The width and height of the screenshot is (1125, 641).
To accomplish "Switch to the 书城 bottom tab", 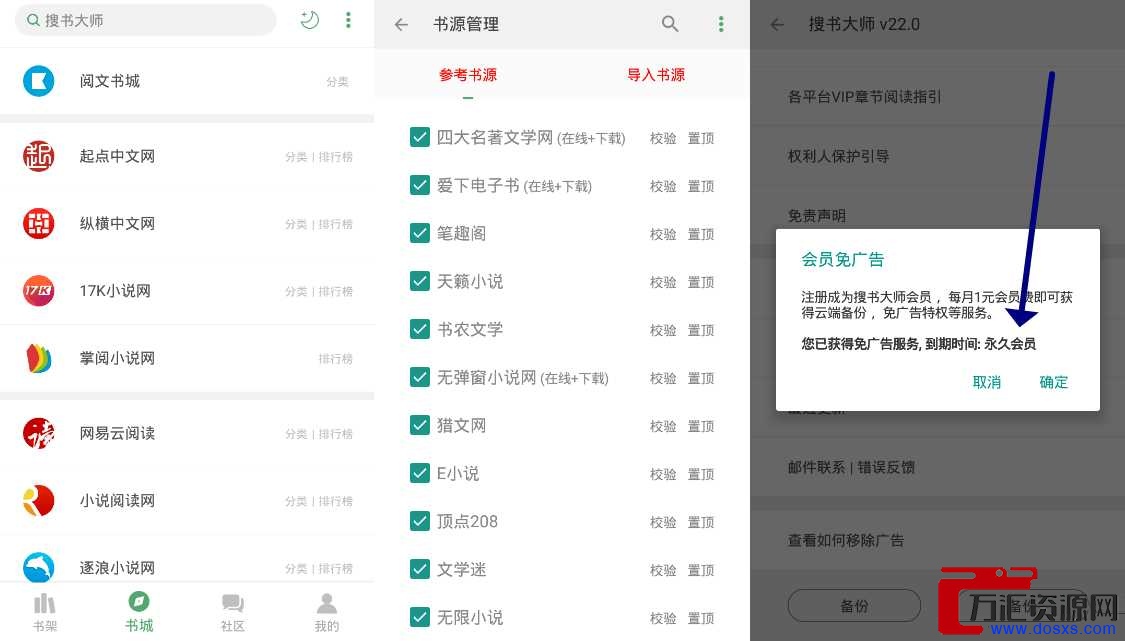I will pos(138,613).
